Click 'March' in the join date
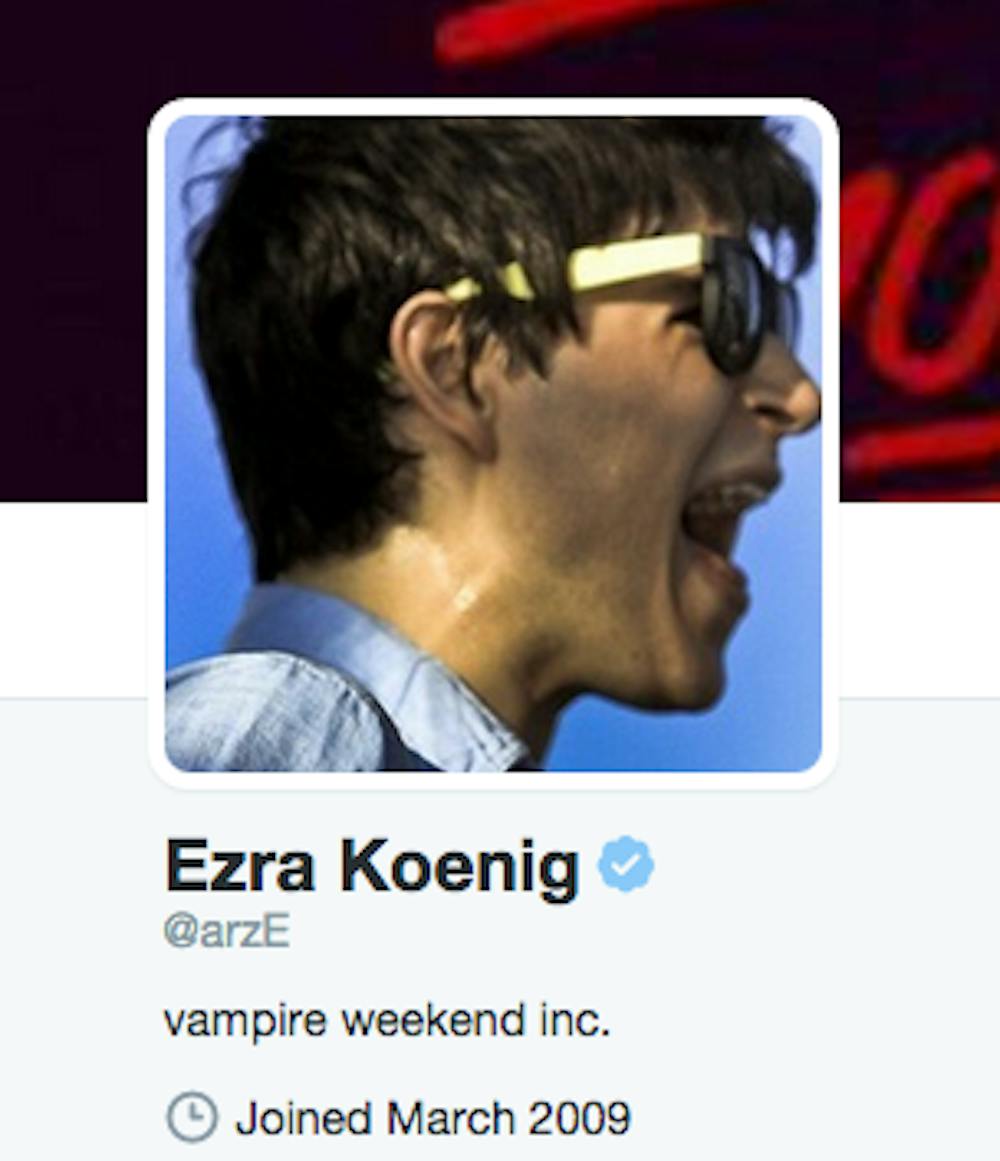The width and height of the screenshot is (1000, 1161). 450,1118
